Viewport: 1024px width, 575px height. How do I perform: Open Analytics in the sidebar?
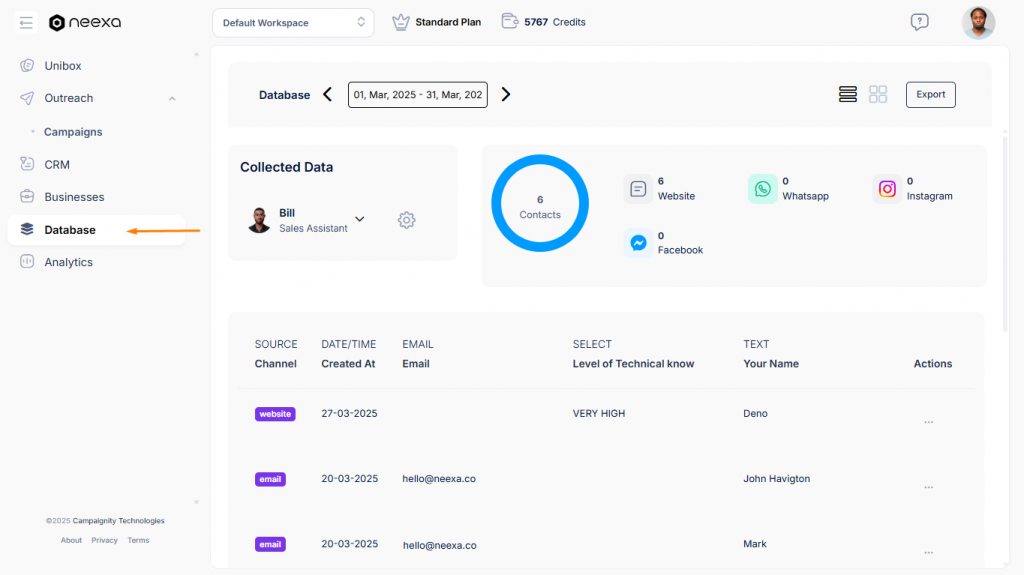tap(68, 262)
